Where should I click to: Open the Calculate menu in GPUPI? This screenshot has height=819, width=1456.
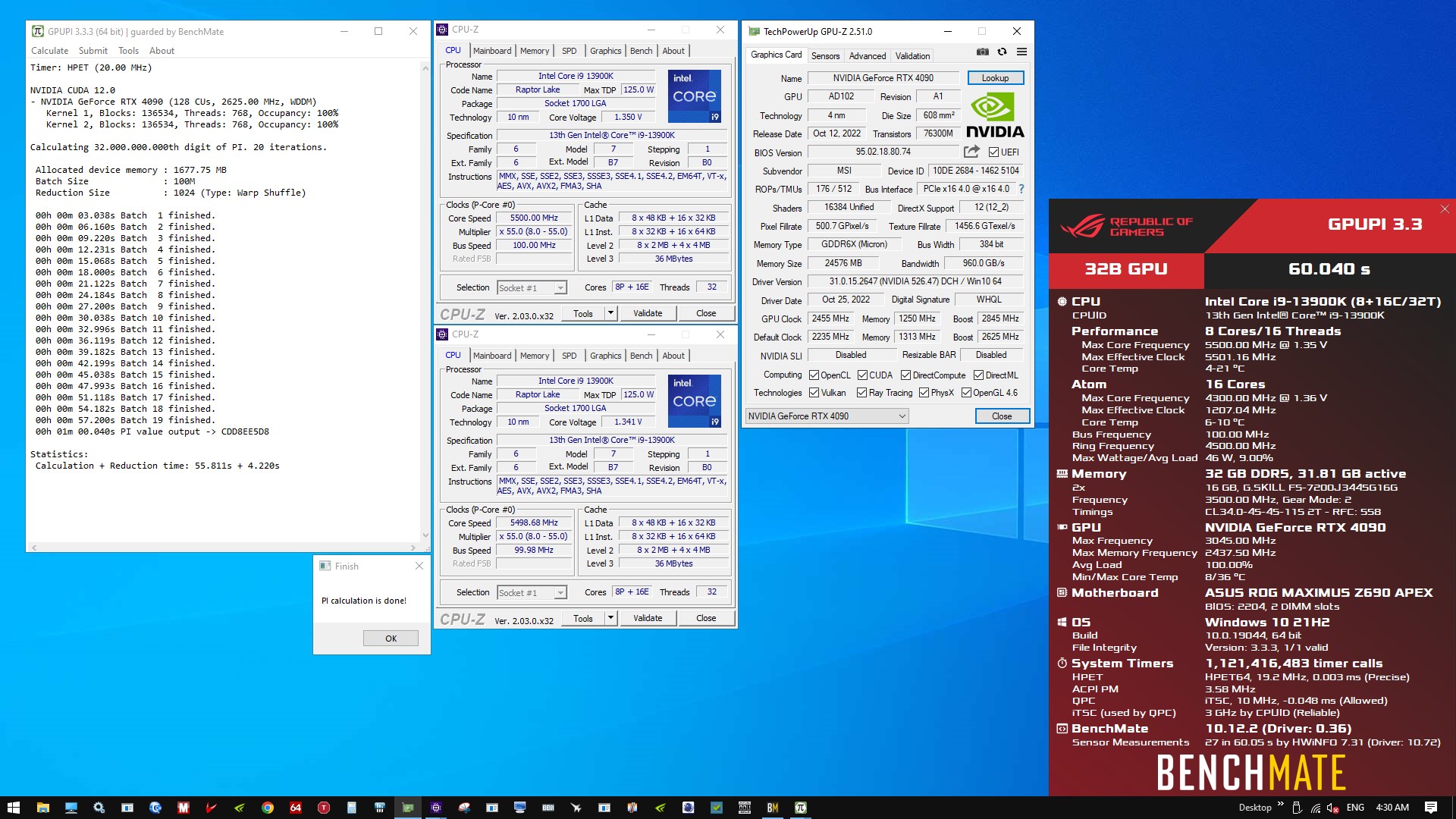pyautogui.click(x=49, y=51)
